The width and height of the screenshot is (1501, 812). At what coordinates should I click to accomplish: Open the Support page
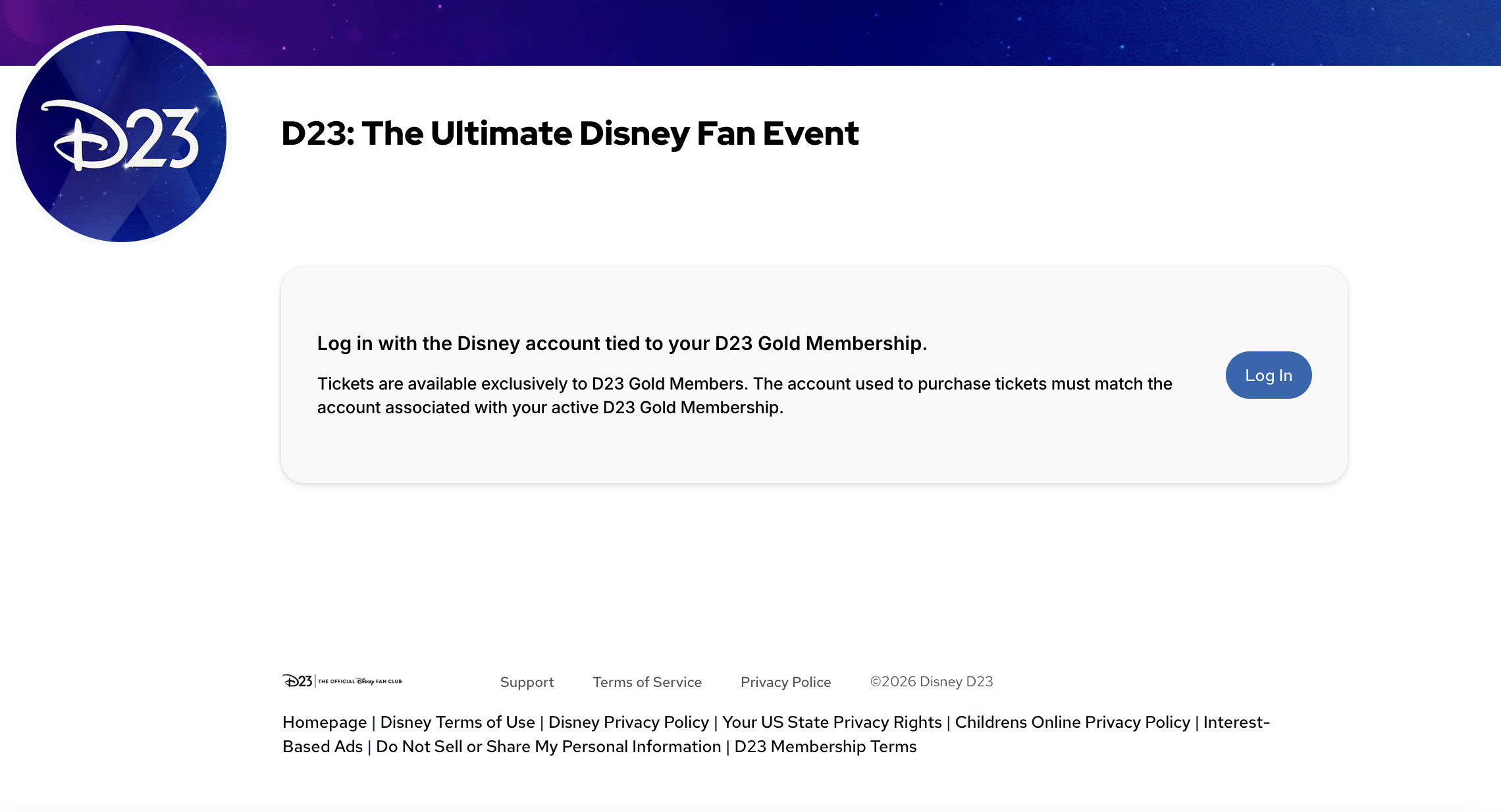tap(527, 682)
